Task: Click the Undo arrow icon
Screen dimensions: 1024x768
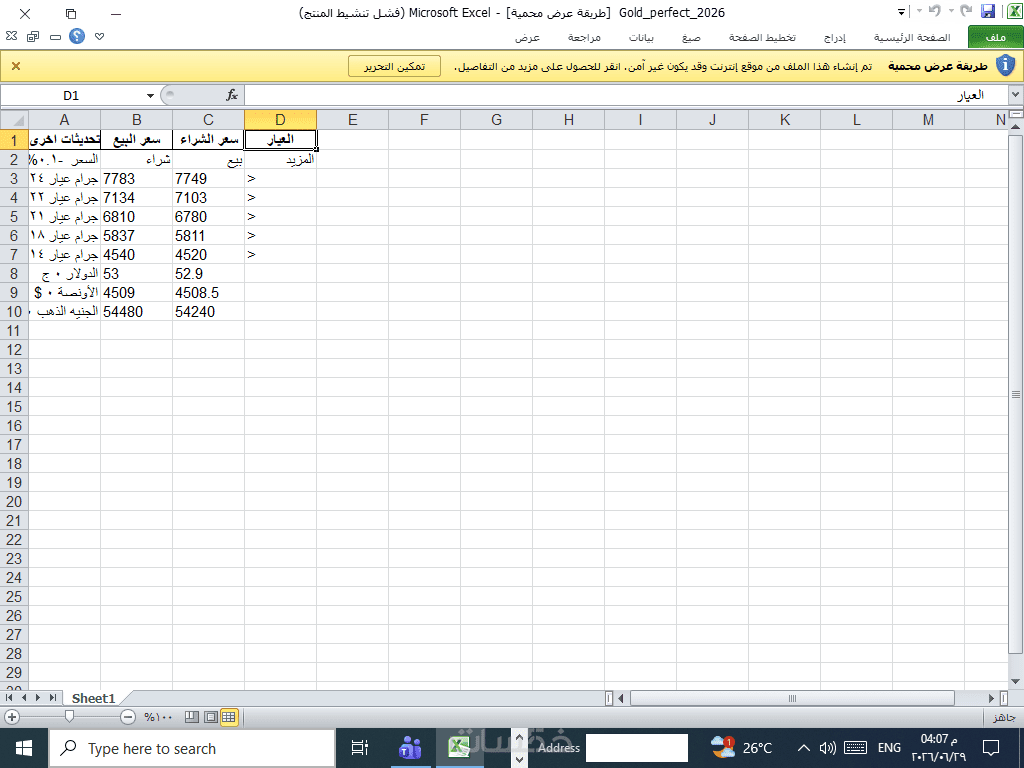Action: [x=935, y=11]
